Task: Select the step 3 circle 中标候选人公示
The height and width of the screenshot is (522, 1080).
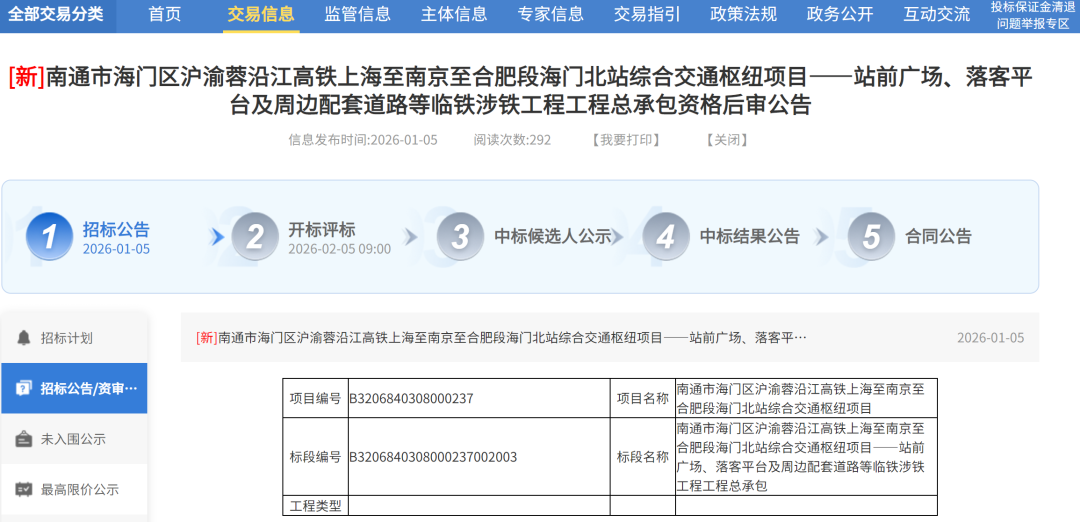Action: click(x=460, y=237)
